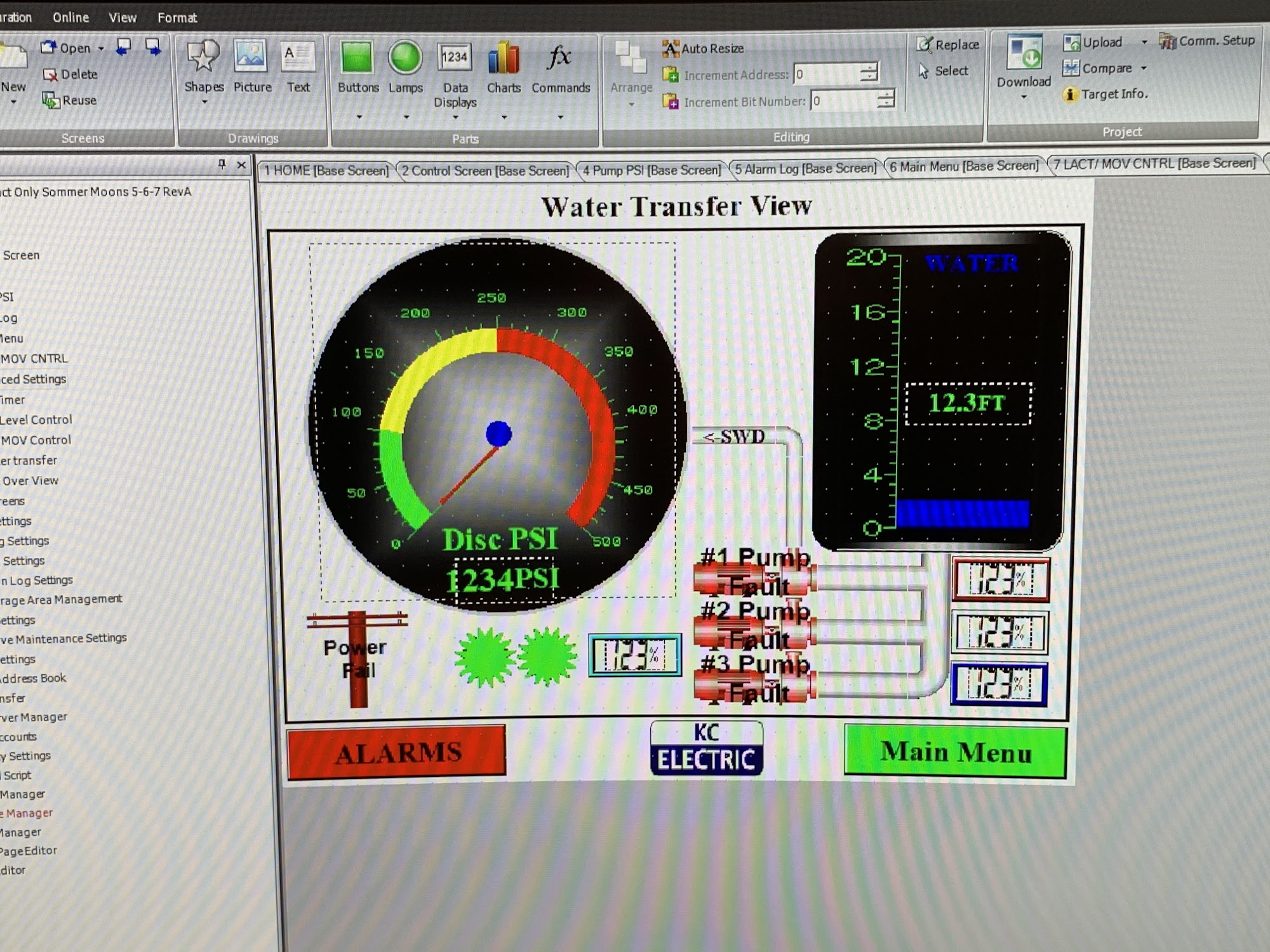Screen dimensions: 1270x952
Task: Select Level Control in the project tree
Action: click(x=36, y=420)
